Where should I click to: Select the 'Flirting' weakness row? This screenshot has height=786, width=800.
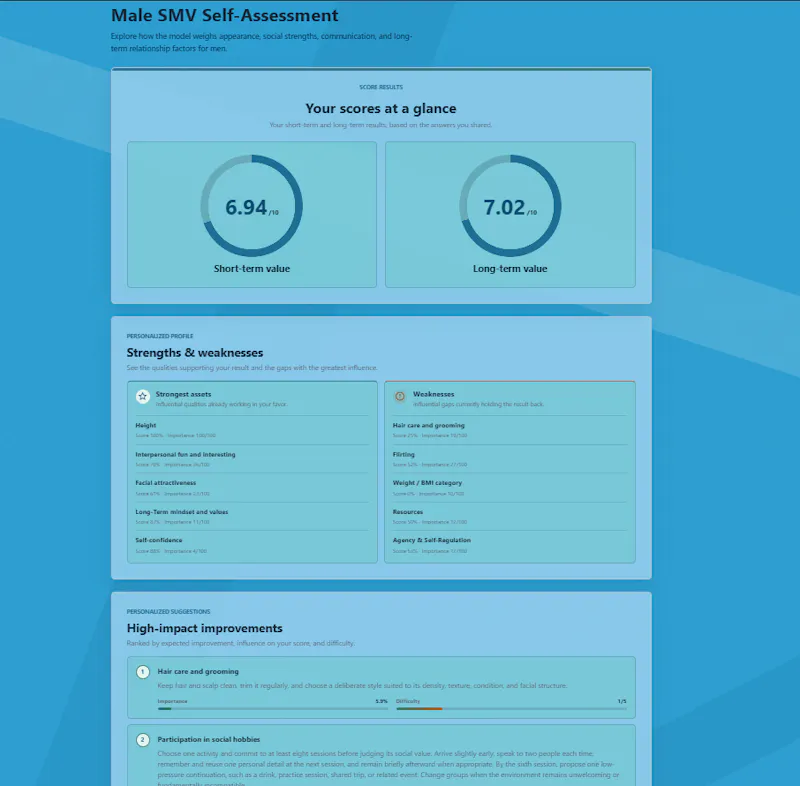[x=510, y=459]
